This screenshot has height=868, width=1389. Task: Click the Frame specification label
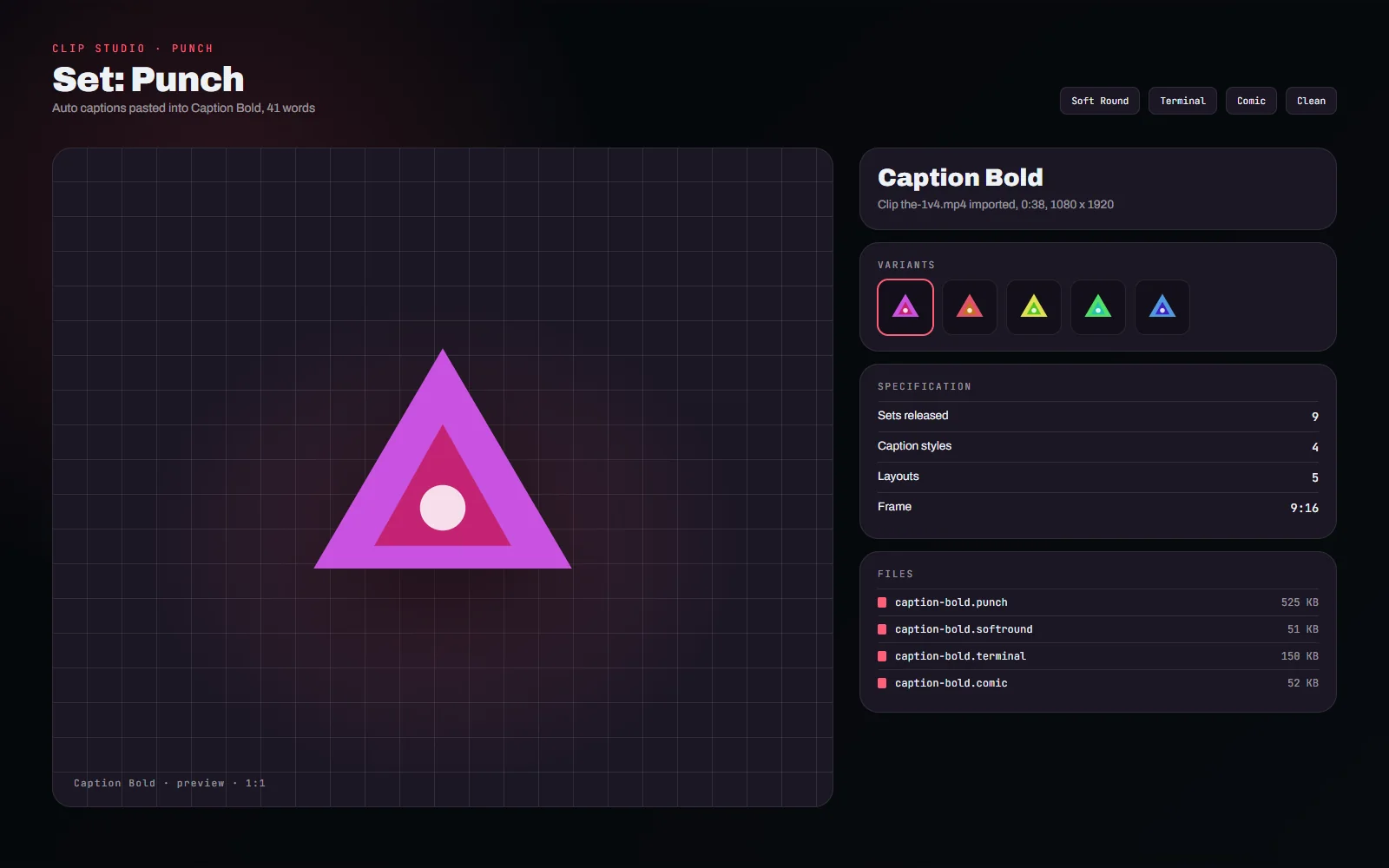[894, 507]
